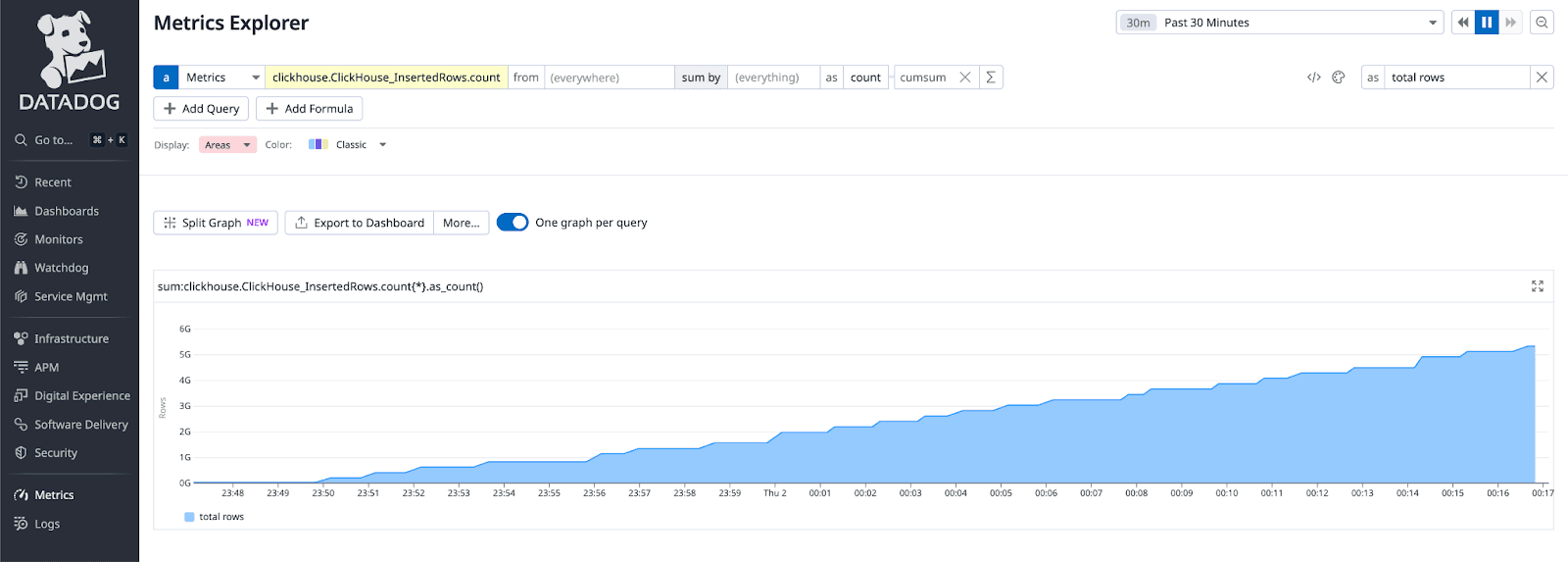Screen dimensions: 1568x562
Task: Click the zoom out magnifier icon
Action: point(1542,23)
